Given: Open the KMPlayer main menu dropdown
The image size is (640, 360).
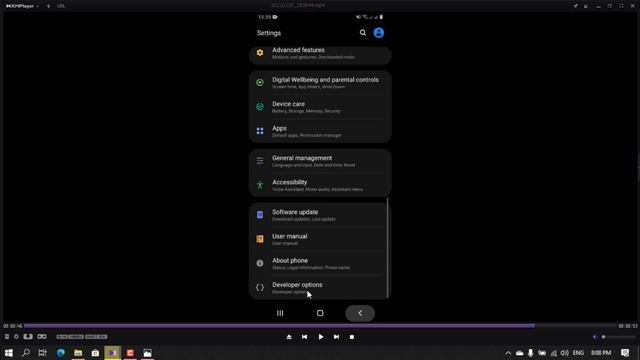Looking at the screenshot, I should tap(22, 6).
